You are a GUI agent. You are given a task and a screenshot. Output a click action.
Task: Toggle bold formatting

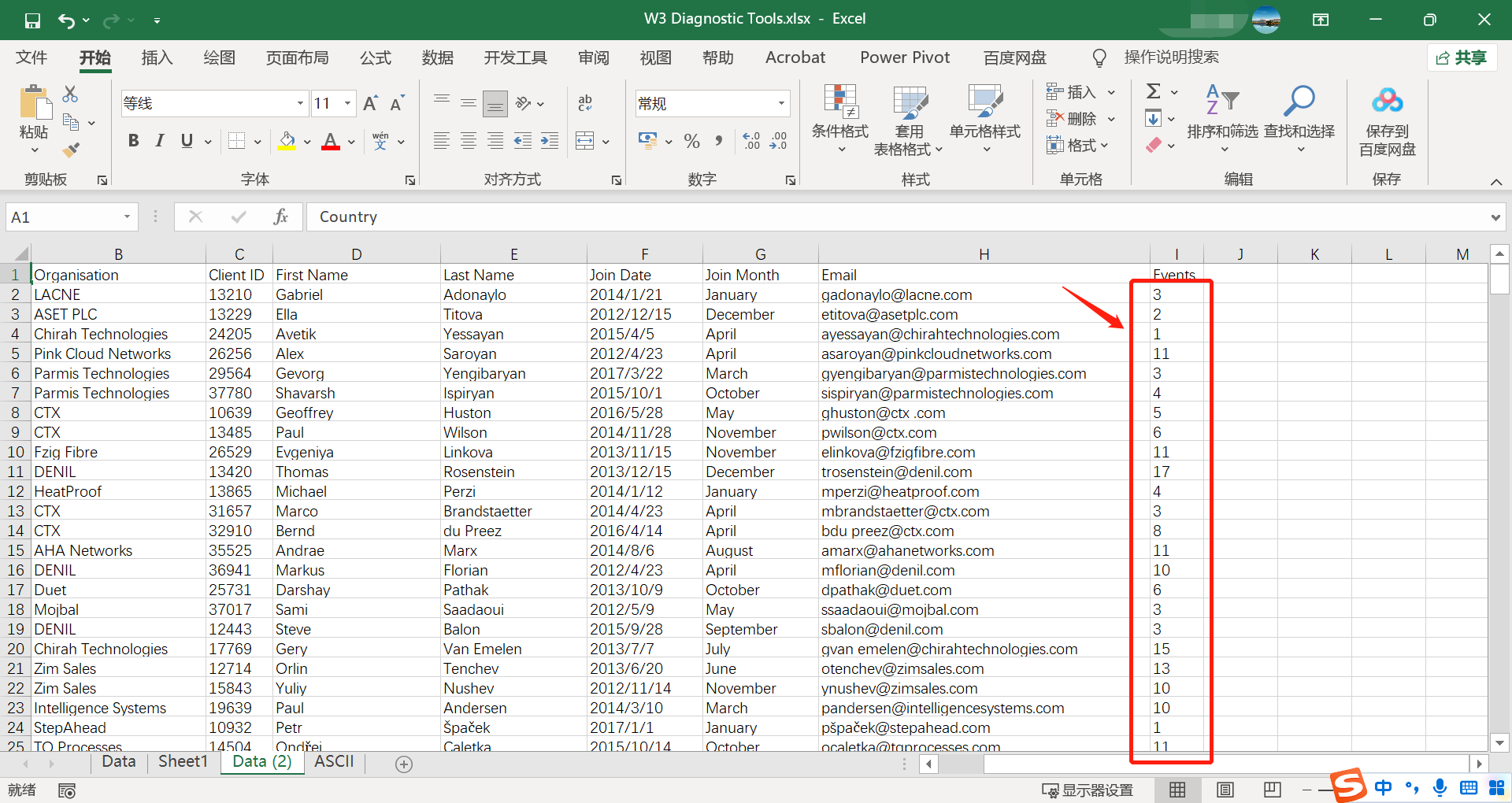[x=134, y=141]
